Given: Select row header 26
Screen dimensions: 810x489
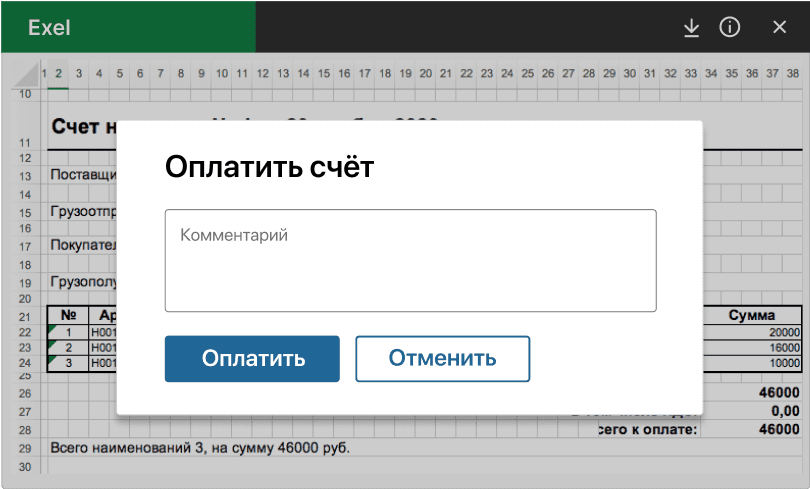Looking at the screenshot, I should (x=25, y=393).
